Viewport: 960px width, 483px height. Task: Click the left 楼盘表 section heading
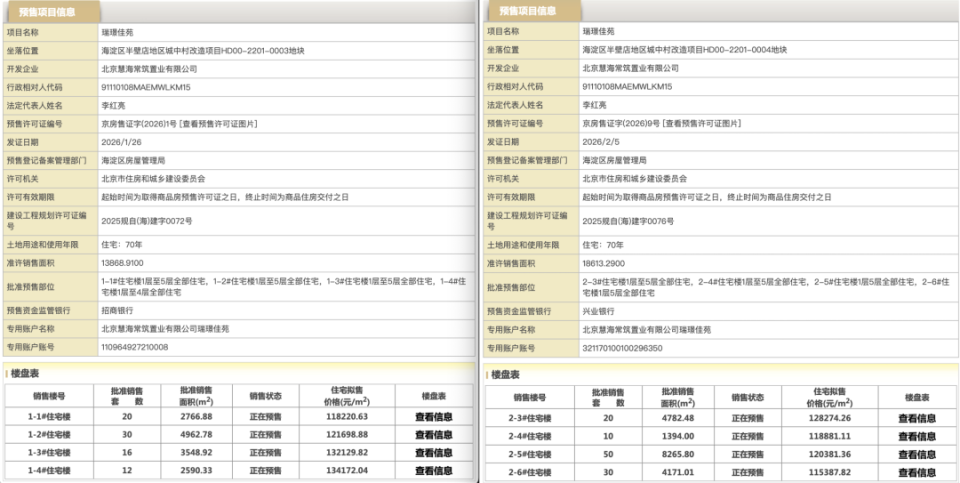pyautogui.click(x=24, y=373)
